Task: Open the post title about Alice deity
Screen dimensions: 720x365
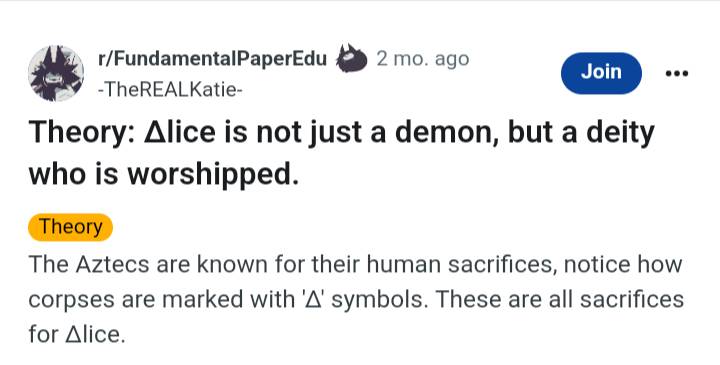Action: (x=341, y=153)
